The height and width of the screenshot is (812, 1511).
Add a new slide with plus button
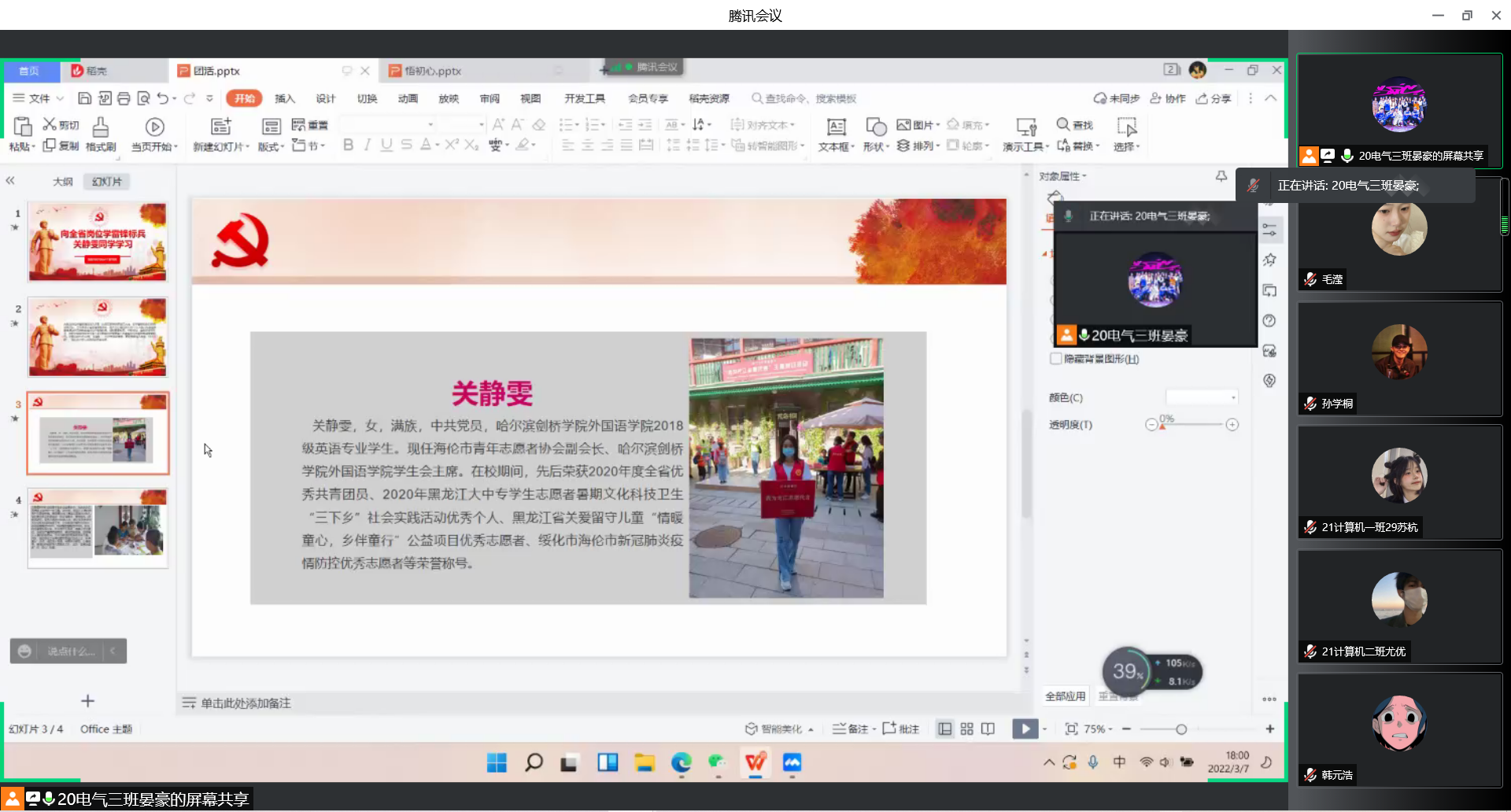pyautogui.click(x=88, y=700)
